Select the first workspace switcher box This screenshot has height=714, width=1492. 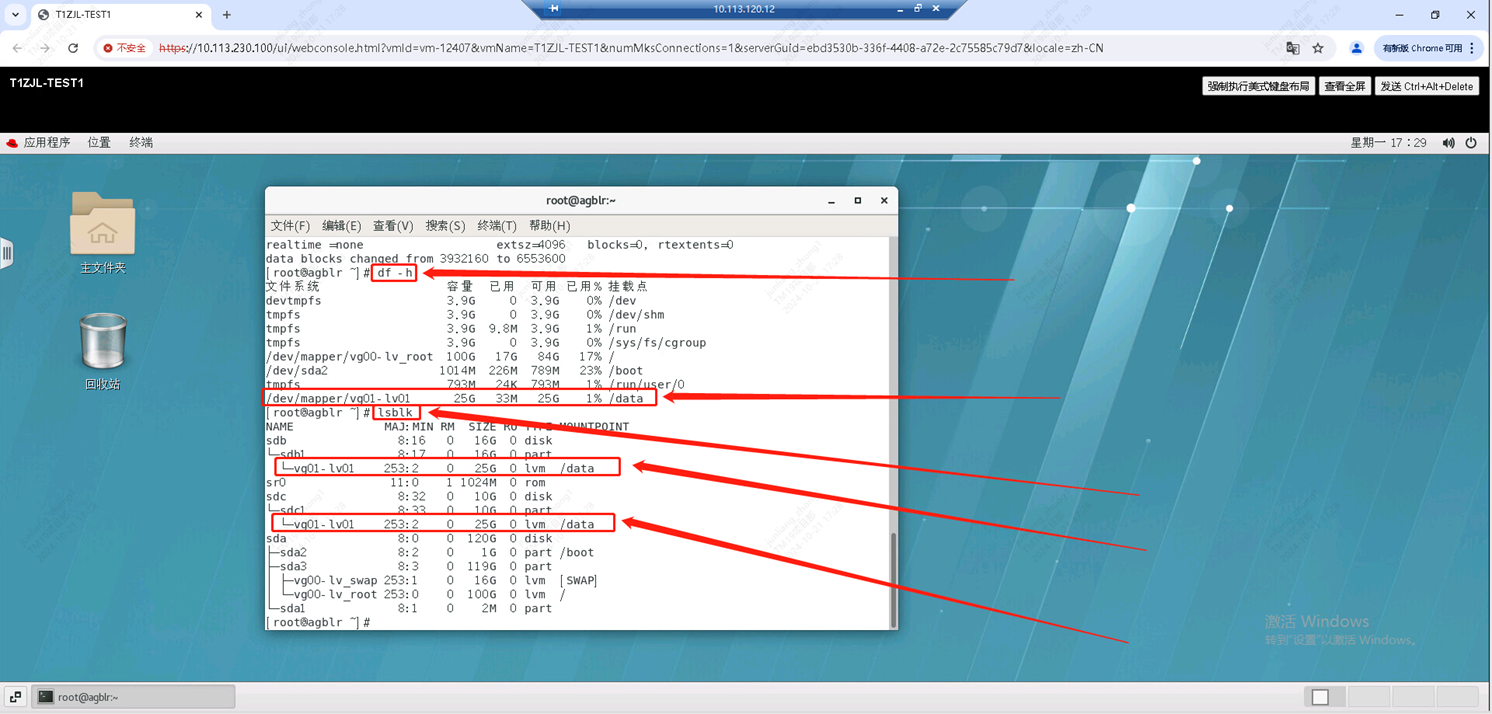click(1320, 697)
